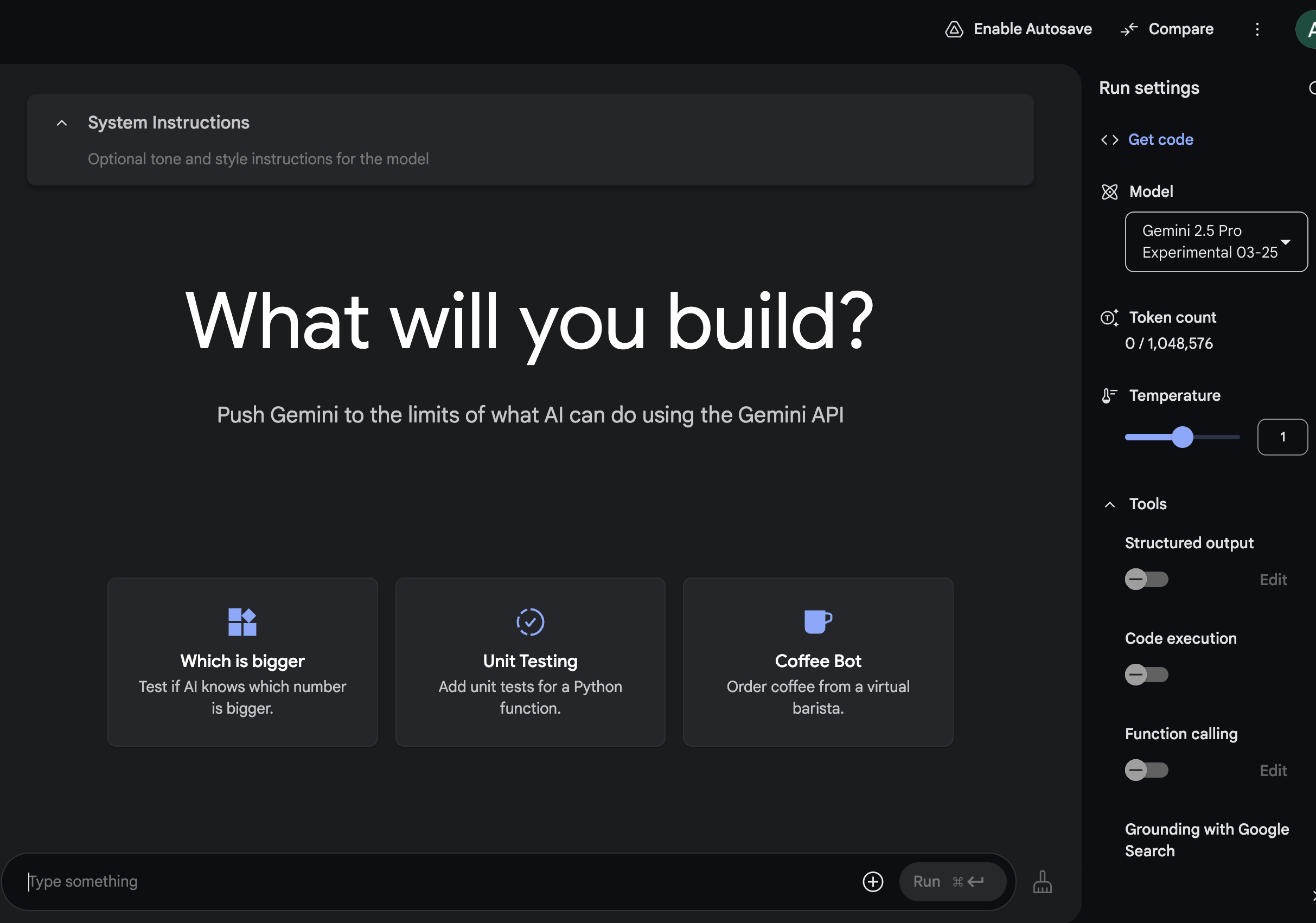
Task: Toggle Structured output switch
Action: point(1146,579)
